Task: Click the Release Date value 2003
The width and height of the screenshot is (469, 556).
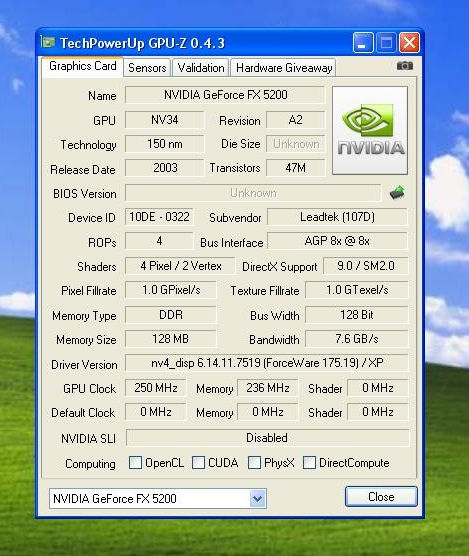Action: click(x=164, y=168)
